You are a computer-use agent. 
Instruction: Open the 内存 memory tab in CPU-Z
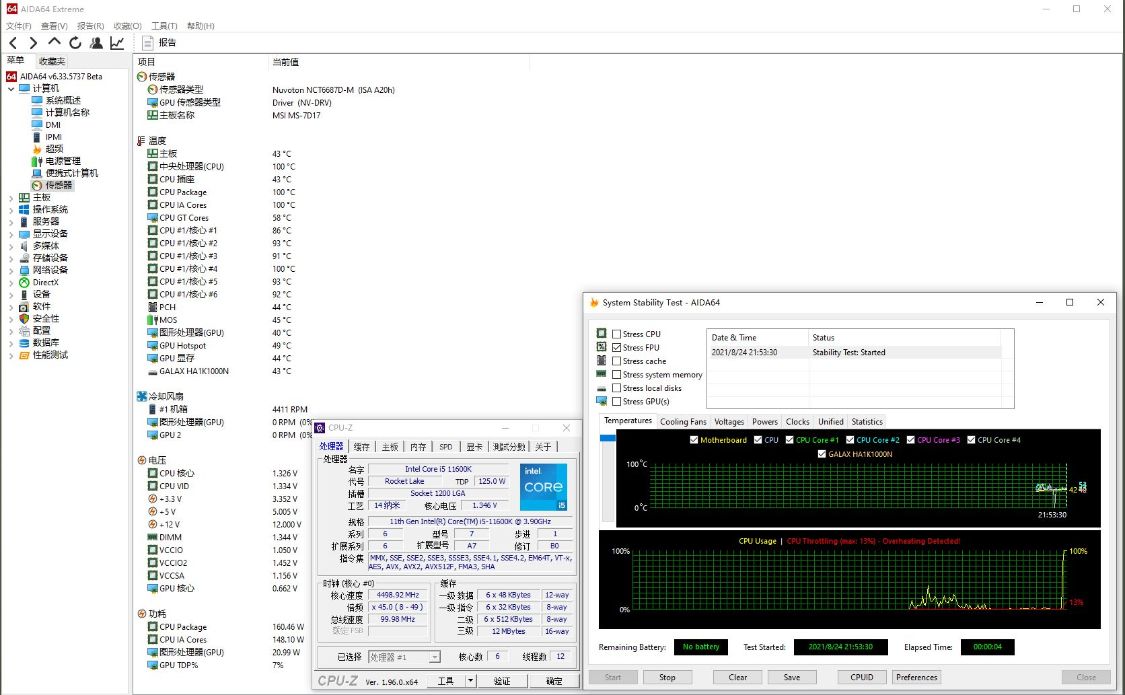[x=418, y=447]
